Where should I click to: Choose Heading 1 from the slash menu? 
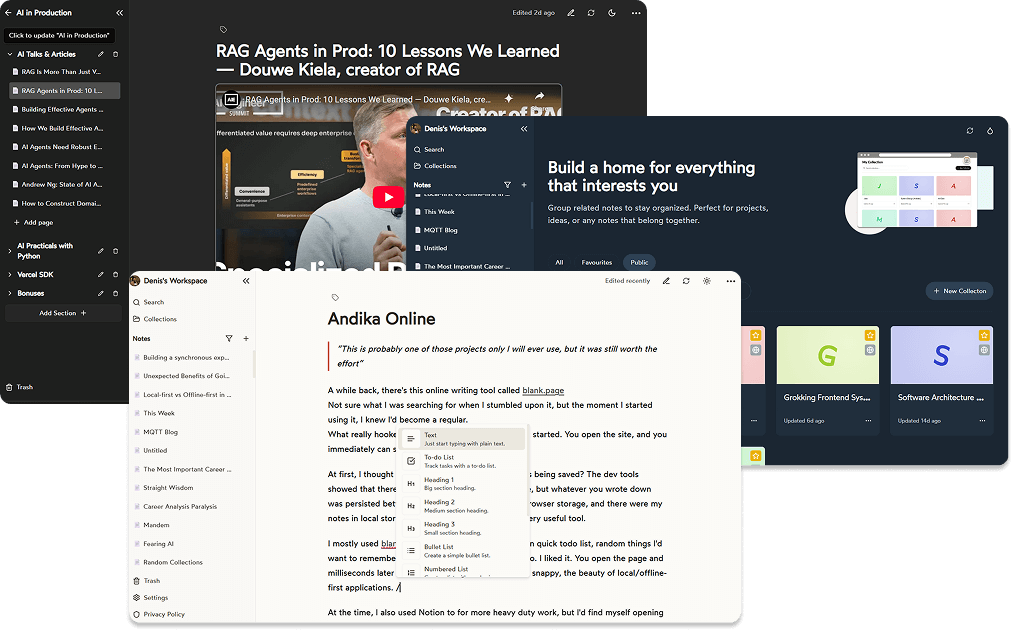coord(438,483)
